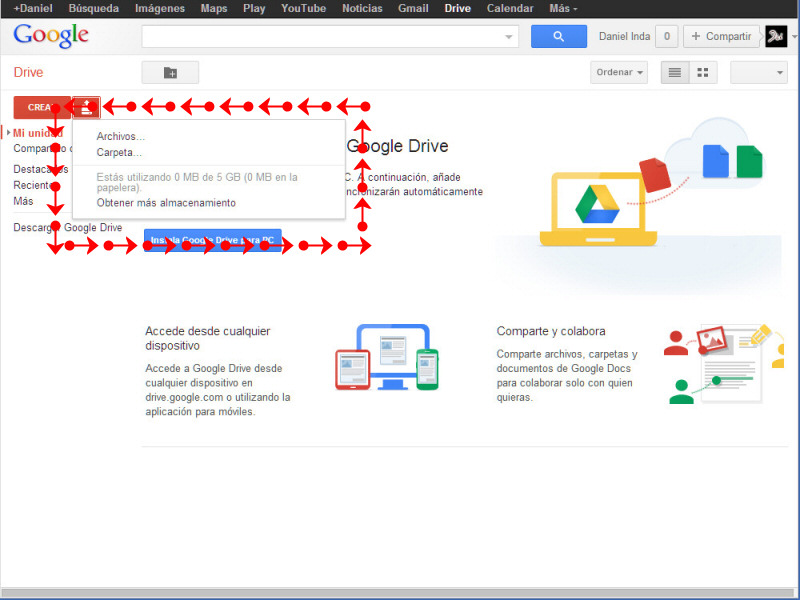Image resolution: width=800 pixels, height=600 pixels.
Task: Click Descargar Google Drive link
Action: [67, 228]
